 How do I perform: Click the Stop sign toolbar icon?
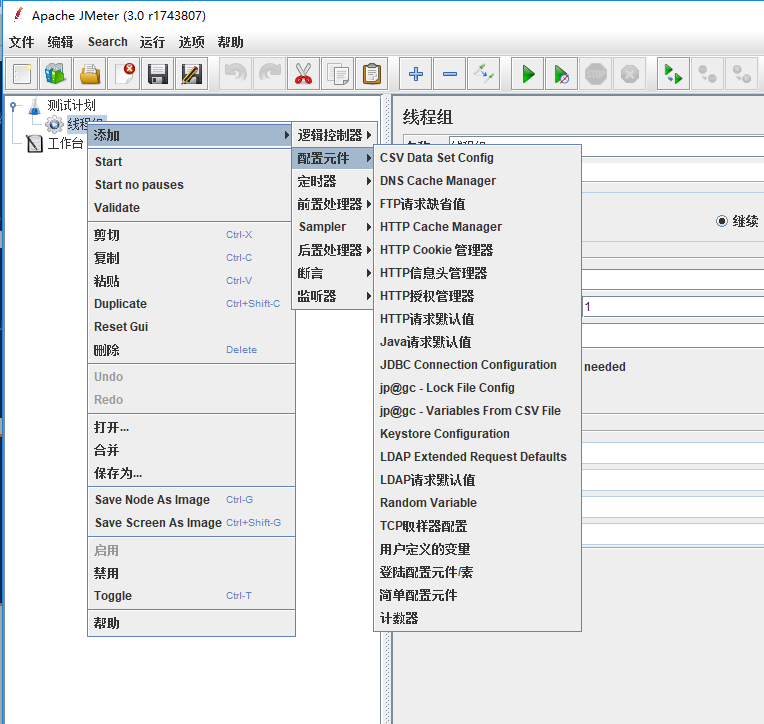coord(596,74)
